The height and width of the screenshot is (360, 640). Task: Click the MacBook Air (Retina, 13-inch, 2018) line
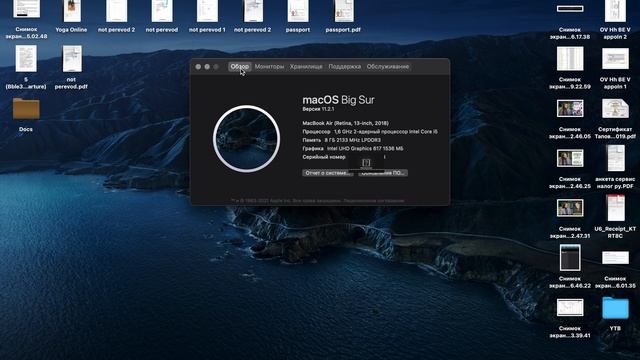(345, 123)
